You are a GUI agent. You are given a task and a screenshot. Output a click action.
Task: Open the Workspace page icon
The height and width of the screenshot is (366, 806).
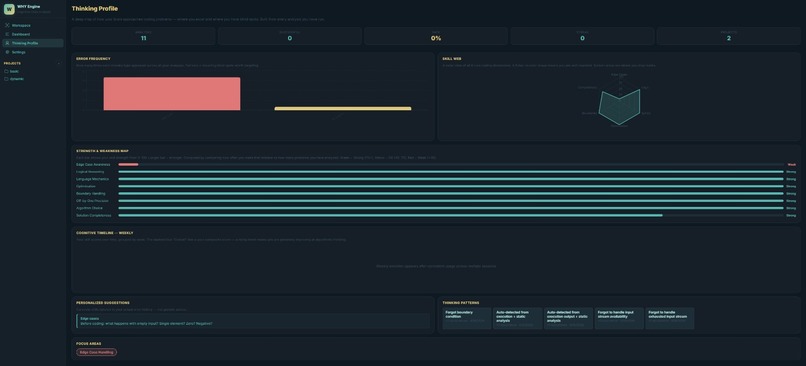click(7, 25)
